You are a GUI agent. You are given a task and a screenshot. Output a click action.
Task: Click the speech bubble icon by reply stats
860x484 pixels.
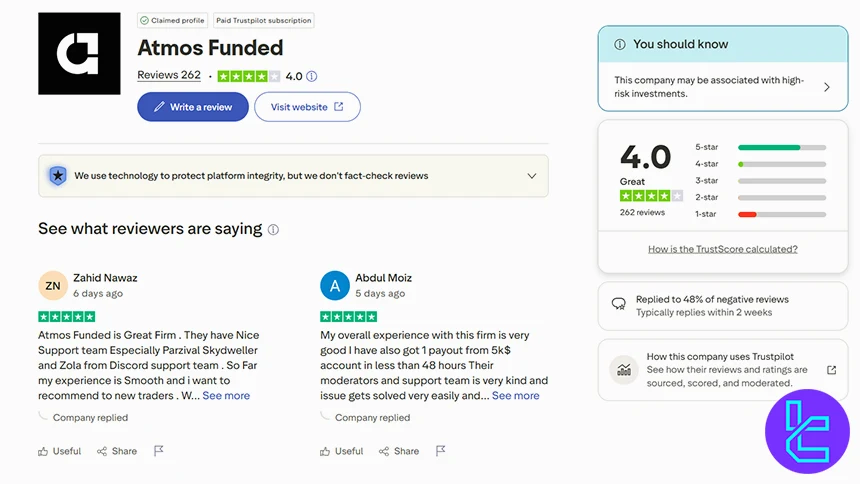[619, 304]
